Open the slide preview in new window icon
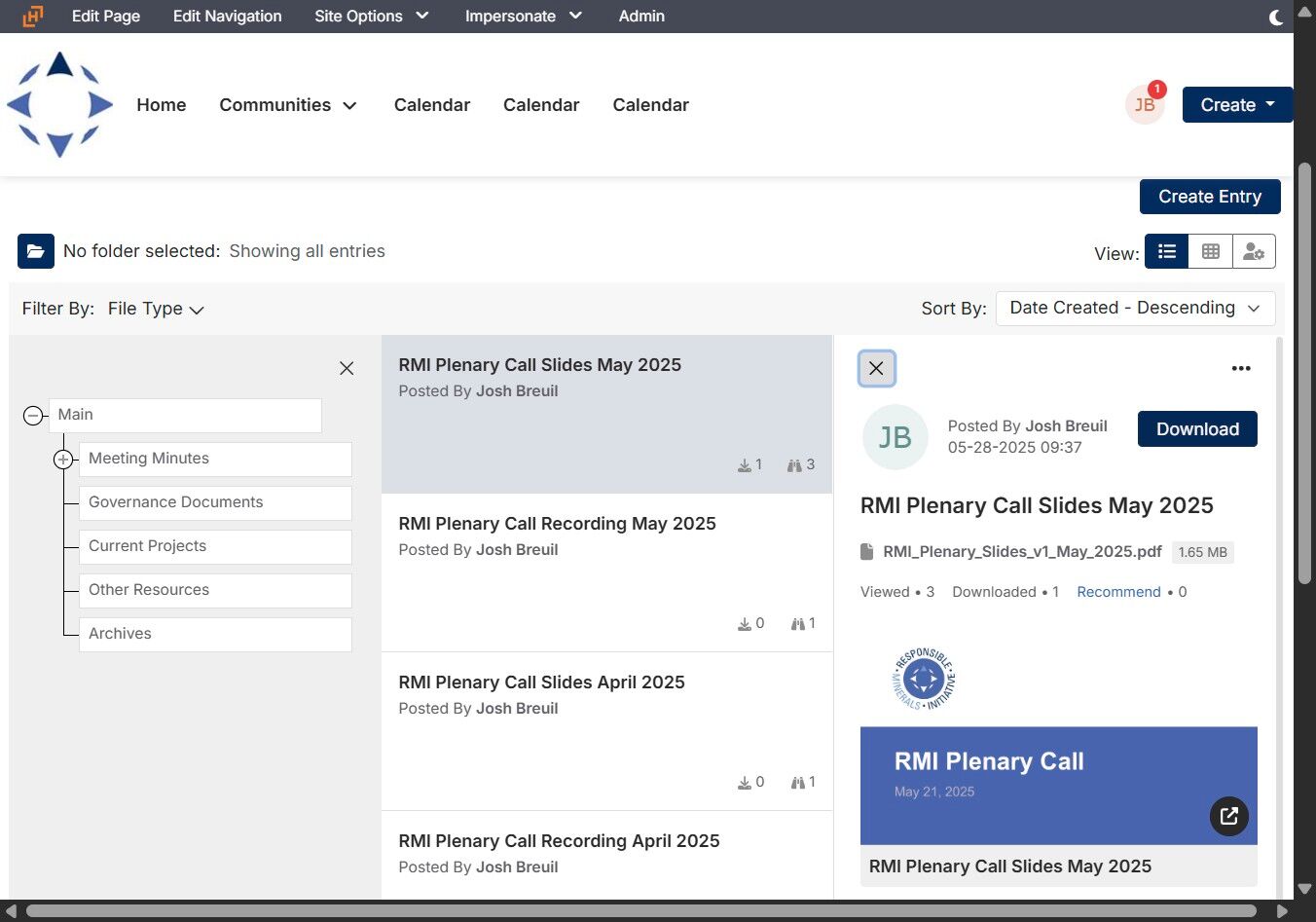The image size is (1316, 922). click(x=1229, y=816)
